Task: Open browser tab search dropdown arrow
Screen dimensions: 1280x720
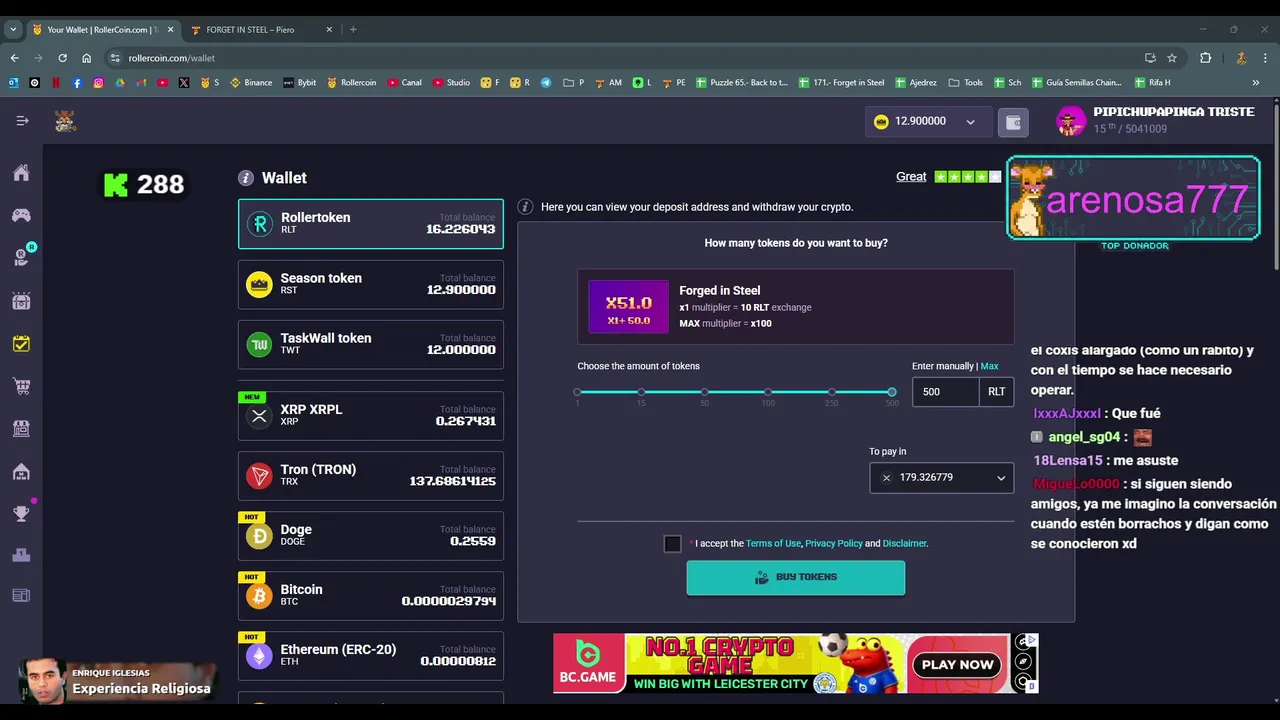Action: tap(14, 30)
